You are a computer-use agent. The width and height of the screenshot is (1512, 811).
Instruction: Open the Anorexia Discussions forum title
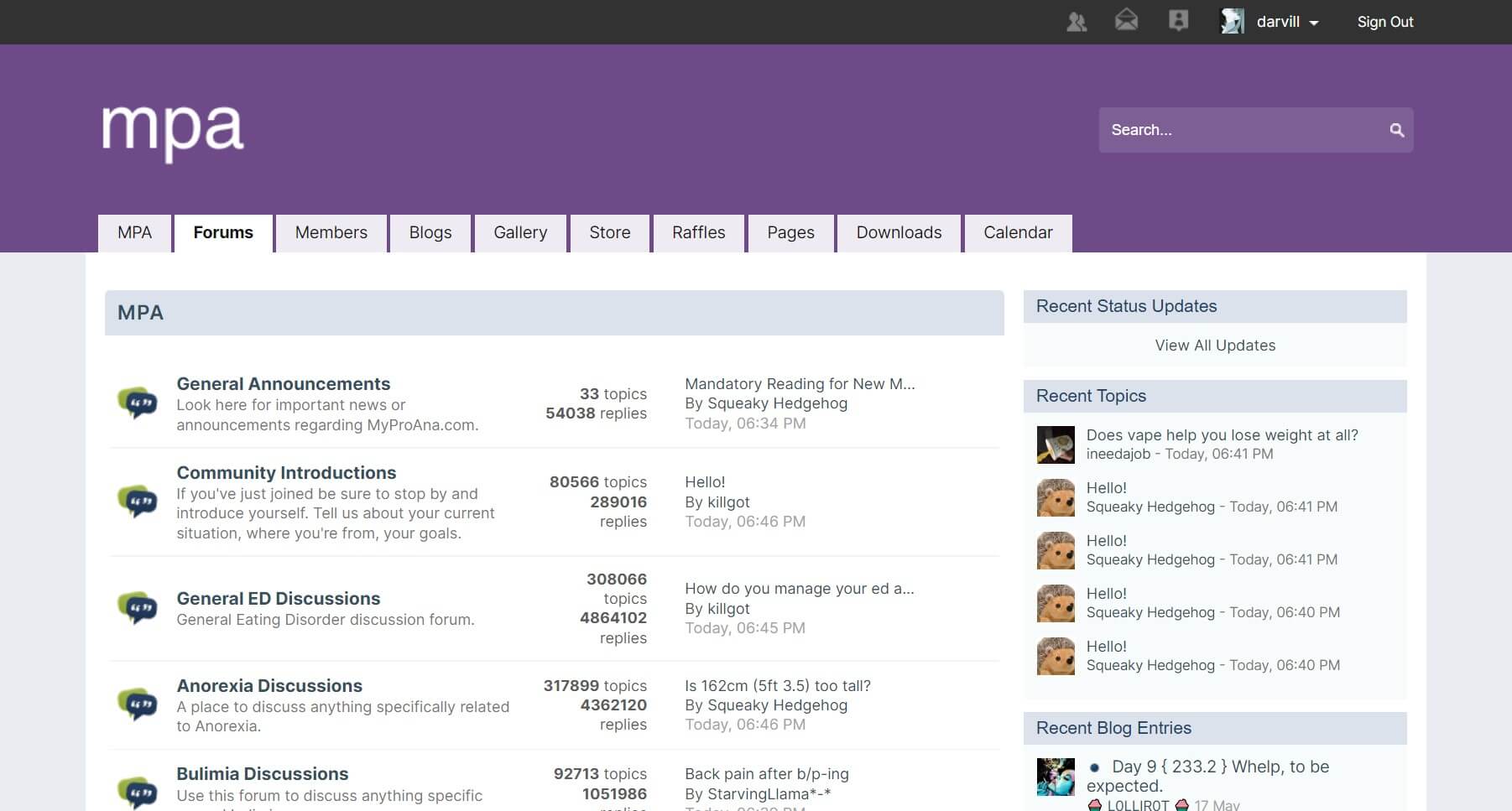click(269, 686)
